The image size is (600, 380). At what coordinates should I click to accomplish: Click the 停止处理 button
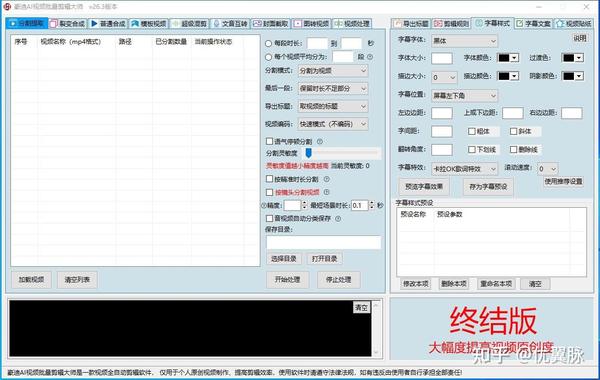[339, 280]
